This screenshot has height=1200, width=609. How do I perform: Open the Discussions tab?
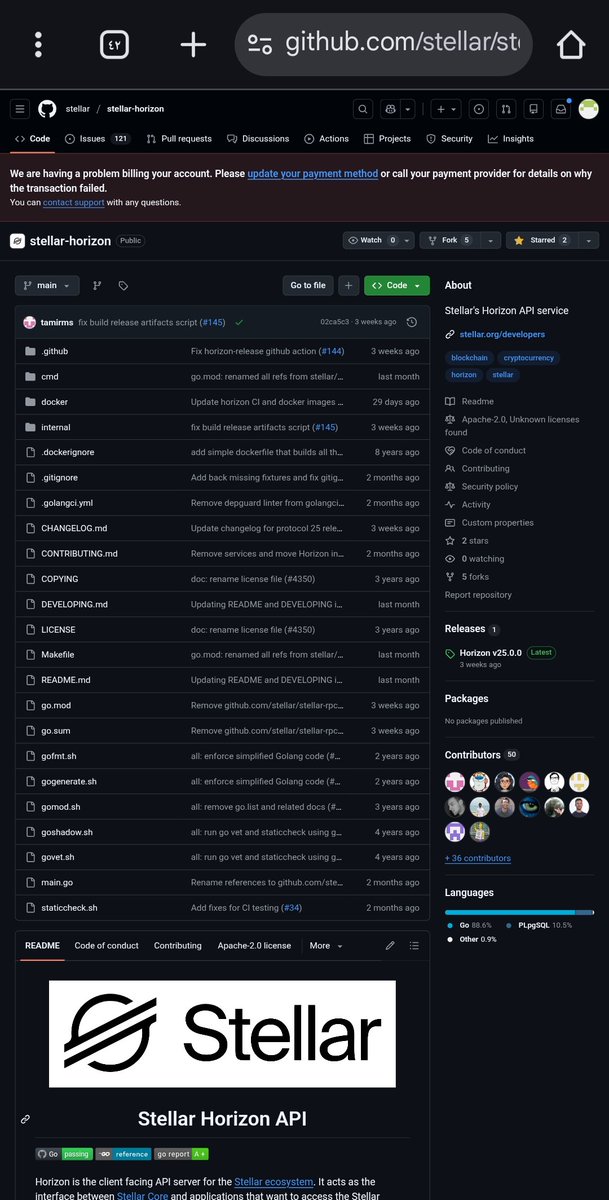tap(258, 139)
